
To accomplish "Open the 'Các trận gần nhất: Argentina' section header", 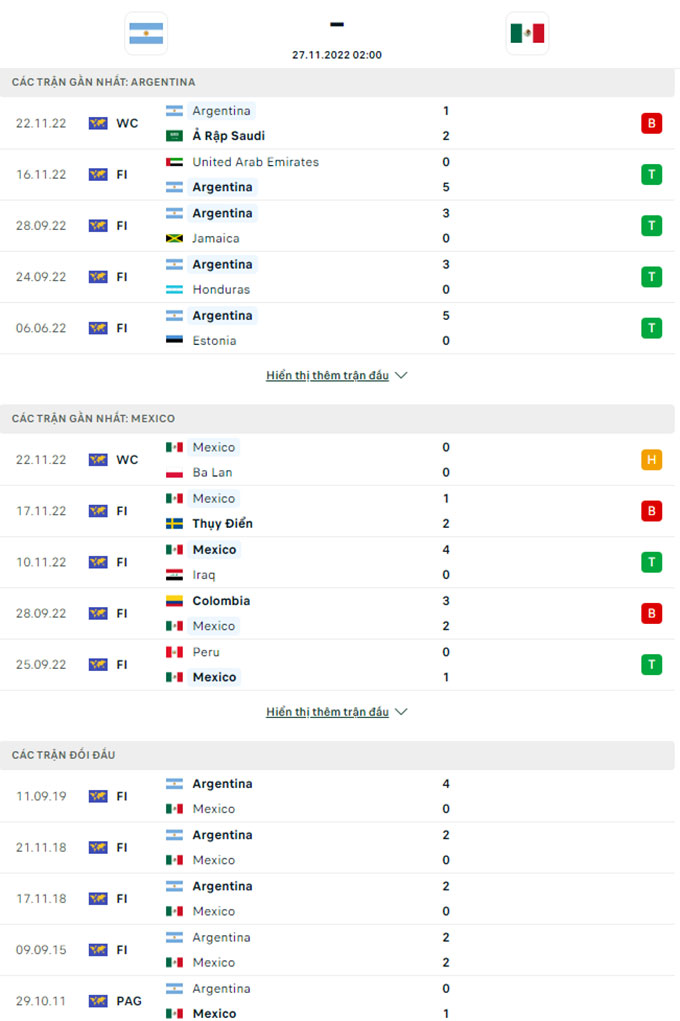I will (x=104, y=82).
